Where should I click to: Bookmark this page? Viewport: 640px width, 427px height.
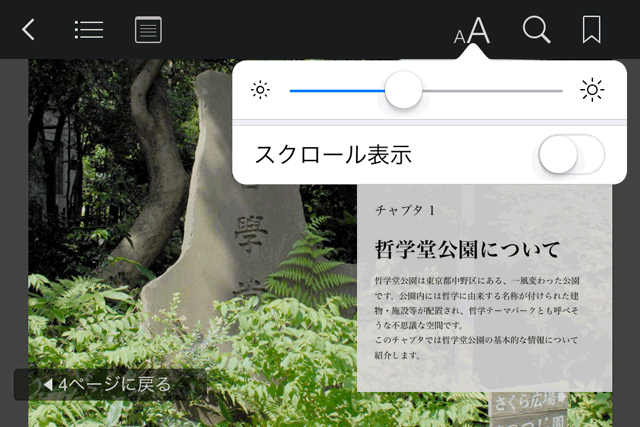pos(591,29)
